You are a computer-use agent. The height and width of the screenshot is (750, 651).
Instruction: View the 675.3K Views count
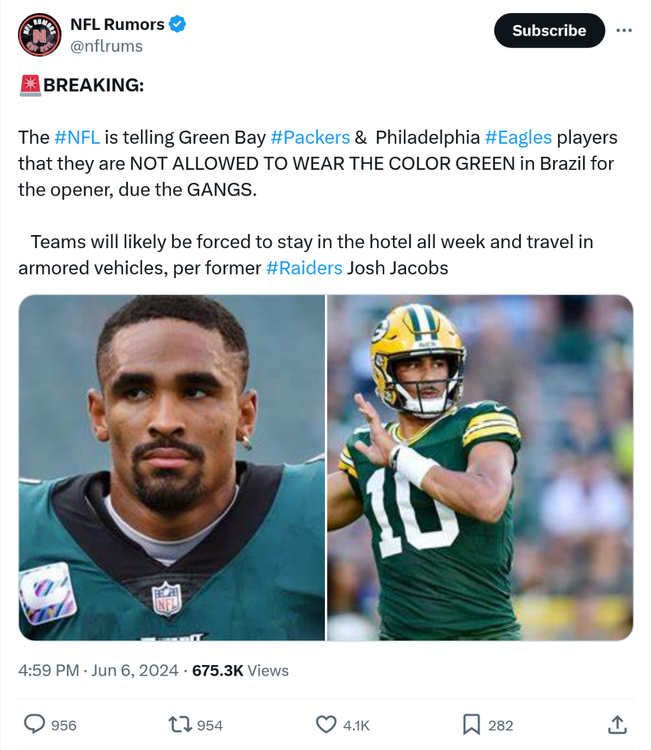click(x=240, y=670)
